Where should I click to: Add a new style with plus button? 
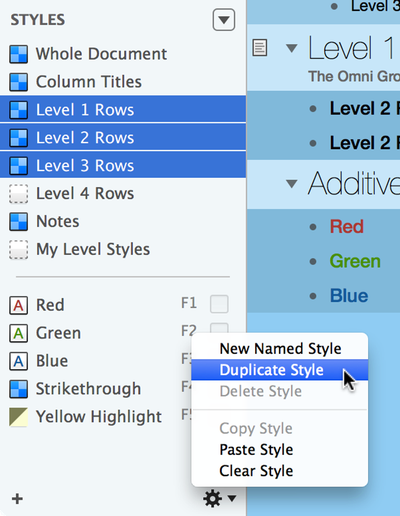pyautogui.click(x=17, y=499)
